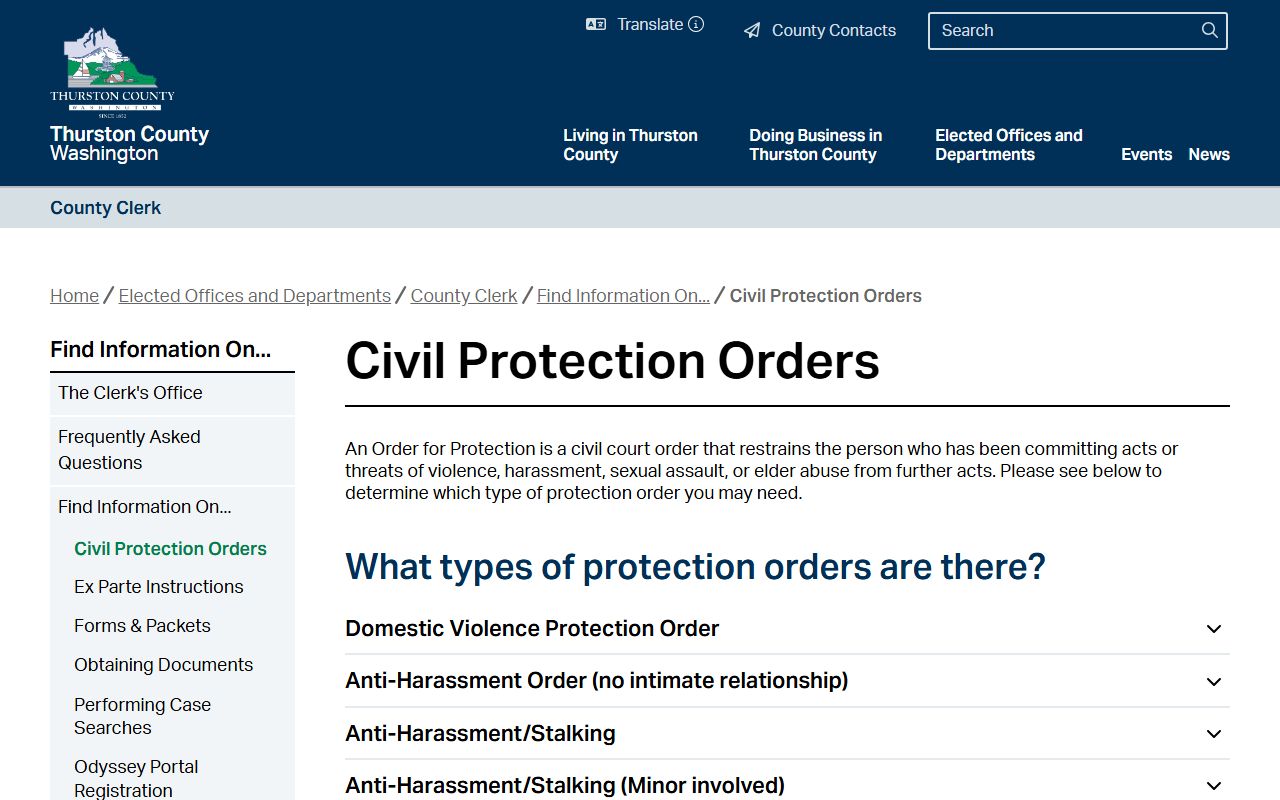Go to News in top navigation
Image resolution: width=1280 pixels, height=800 pixels.
coord(1209,154)
